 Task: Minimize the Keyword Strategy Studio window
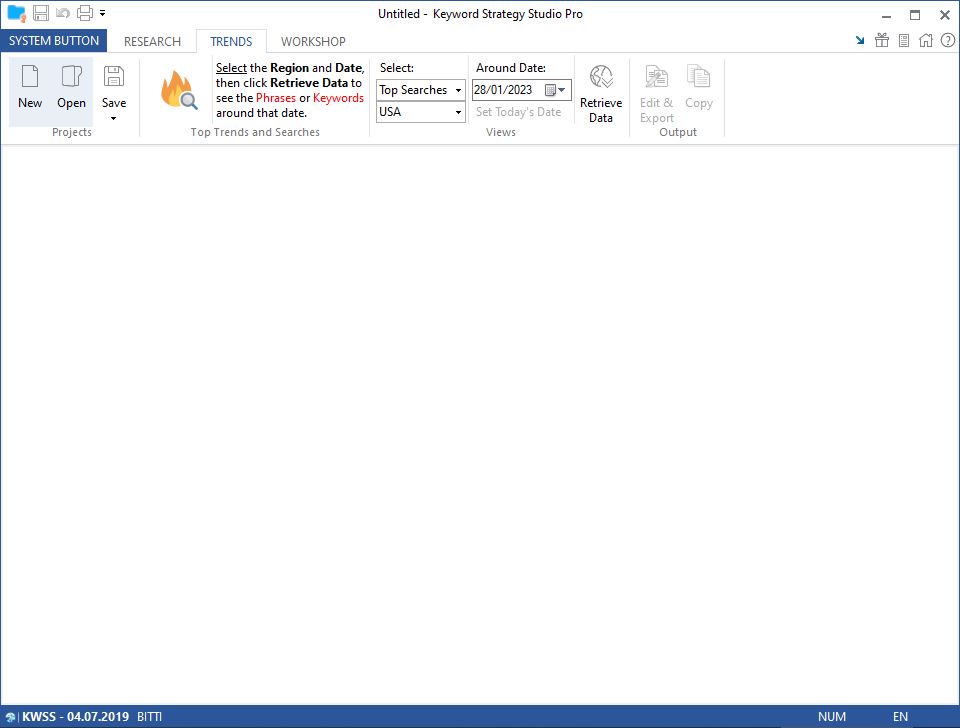pyautogui.click(x=886, y=15)
